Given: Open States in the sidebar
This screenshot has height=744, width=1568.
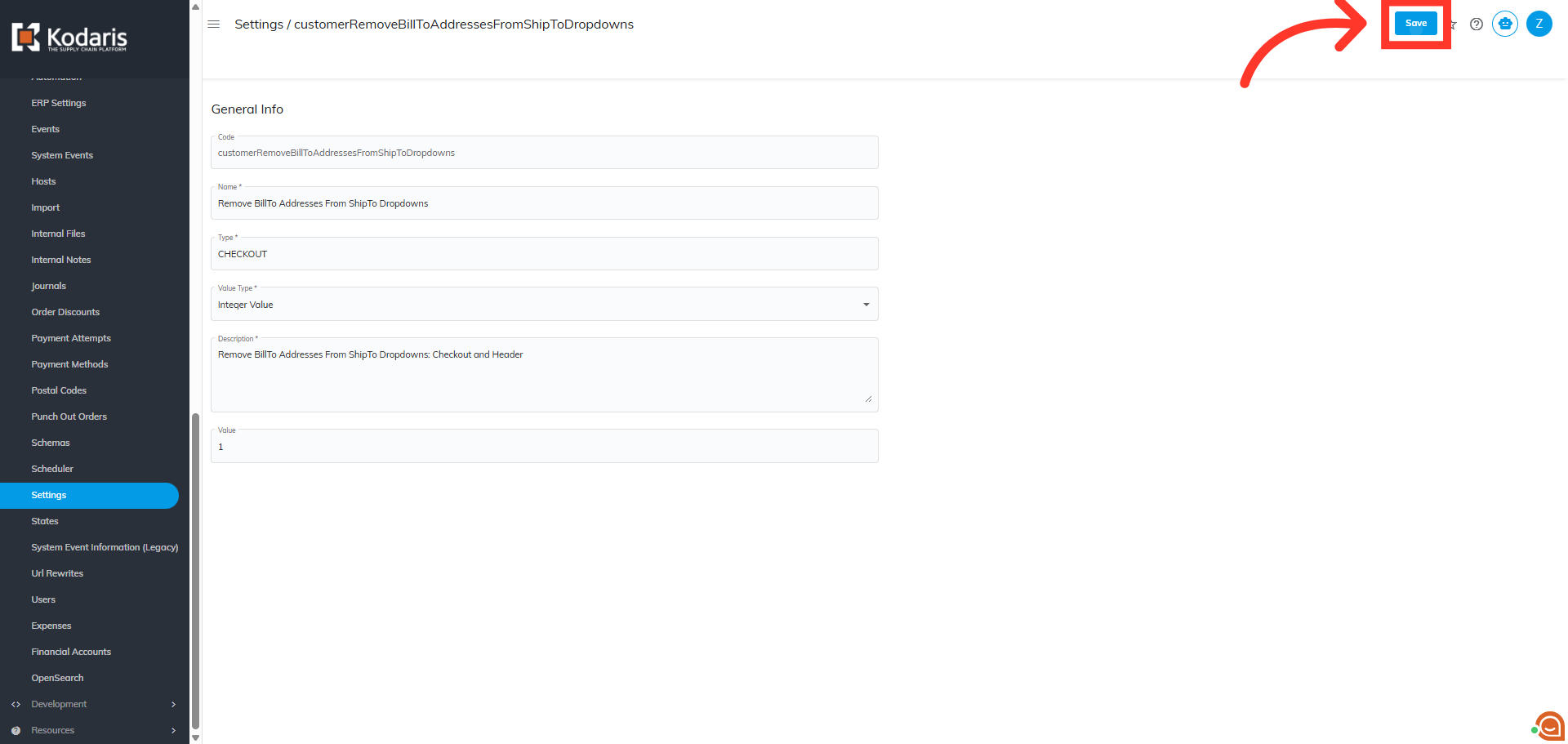Looking at the screenshot, I should click(45, 521).
